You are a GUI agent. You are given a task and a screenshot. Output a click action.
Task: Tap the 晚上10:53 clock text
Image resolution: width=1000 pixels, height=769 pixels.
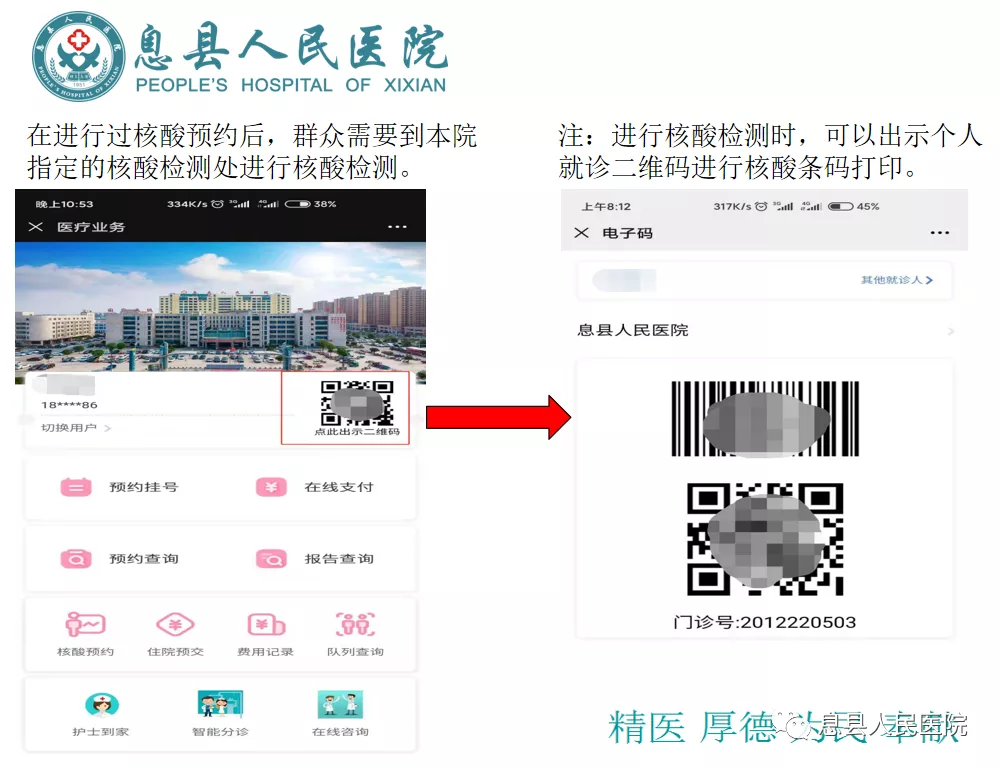click(64, 204)
